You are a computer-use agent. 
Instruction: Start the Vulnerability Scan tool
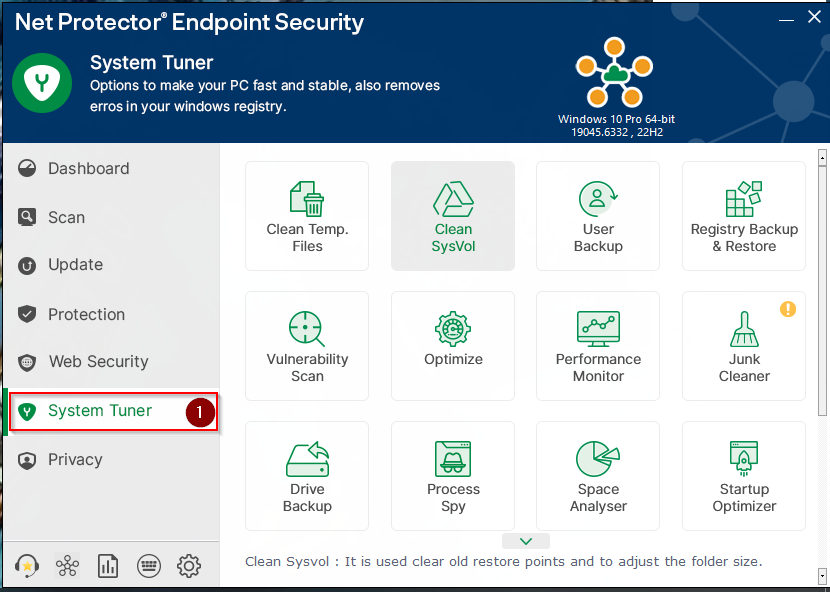click(x=307, y=346)
